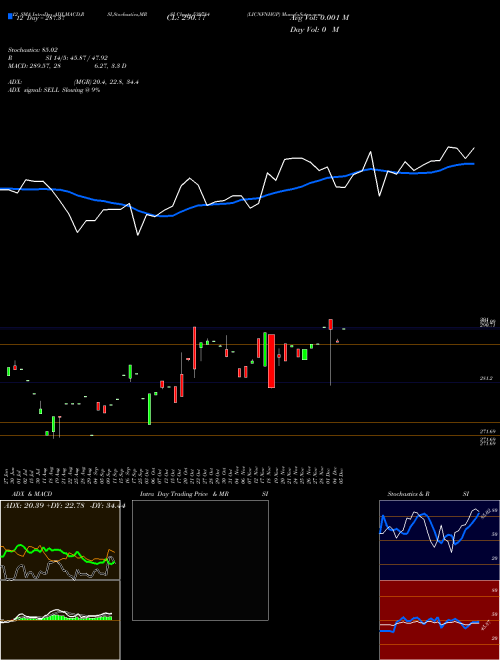Click the 'Stochastics & R SI' panel title
This screenshot has width=500, height=660.
click(x=428, y=494)
